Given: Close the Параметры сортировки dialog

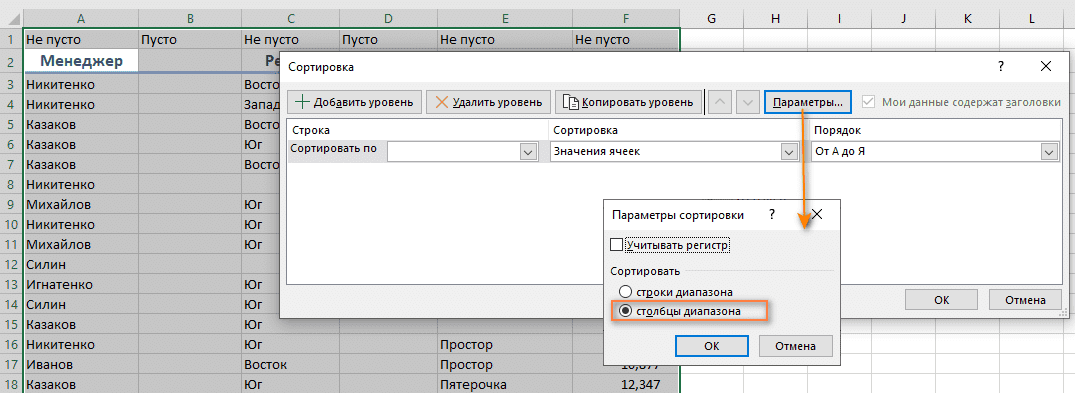Looking at the screenshot, I should 817,215.
